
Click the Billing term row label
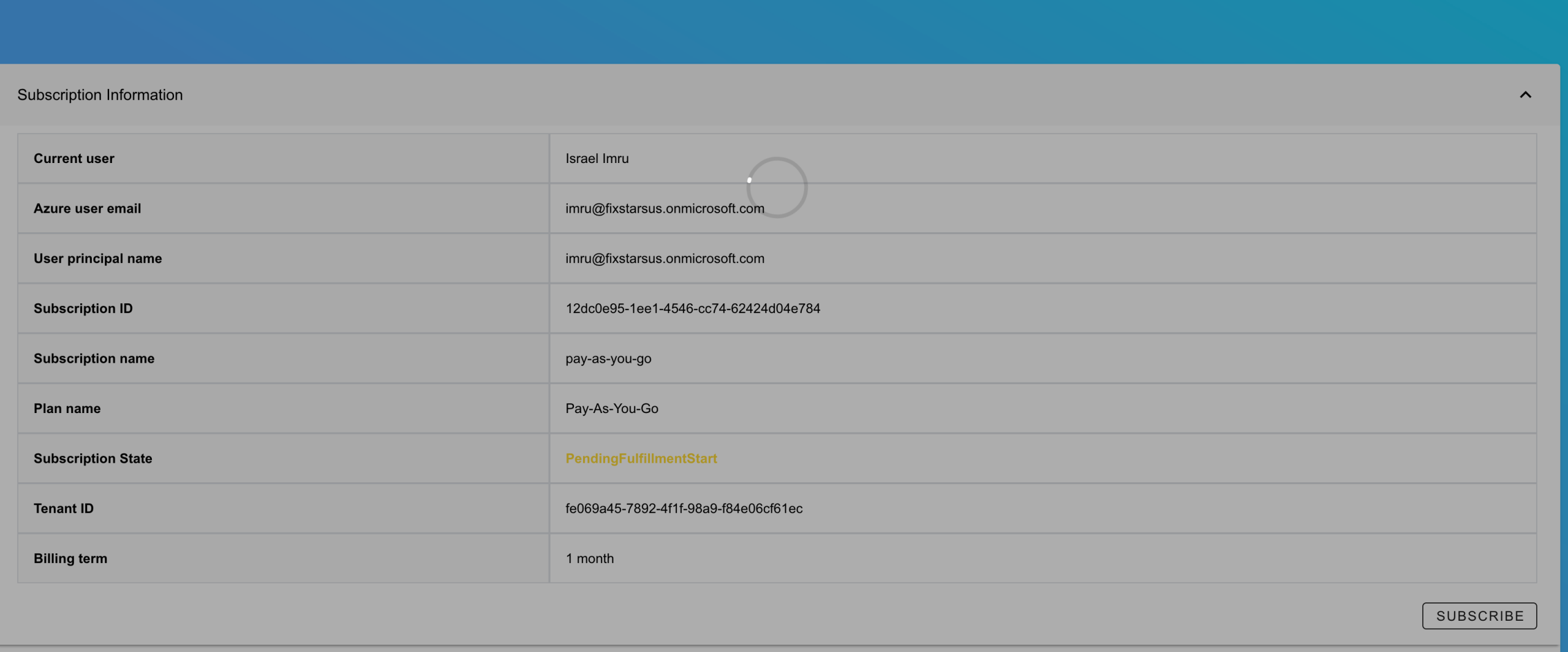70,558
